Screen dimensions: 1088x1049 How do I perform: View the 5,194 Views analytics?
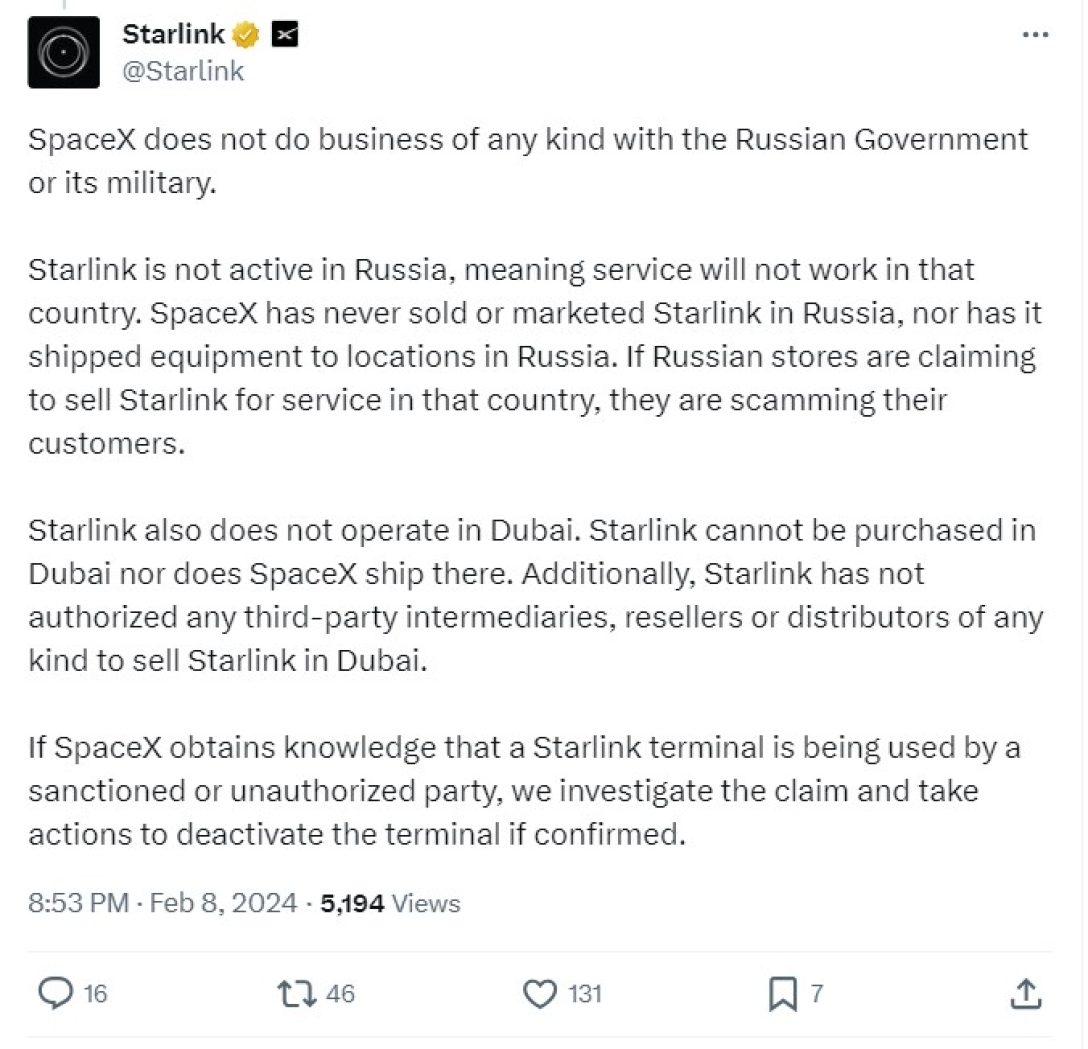tap(390, 903)
